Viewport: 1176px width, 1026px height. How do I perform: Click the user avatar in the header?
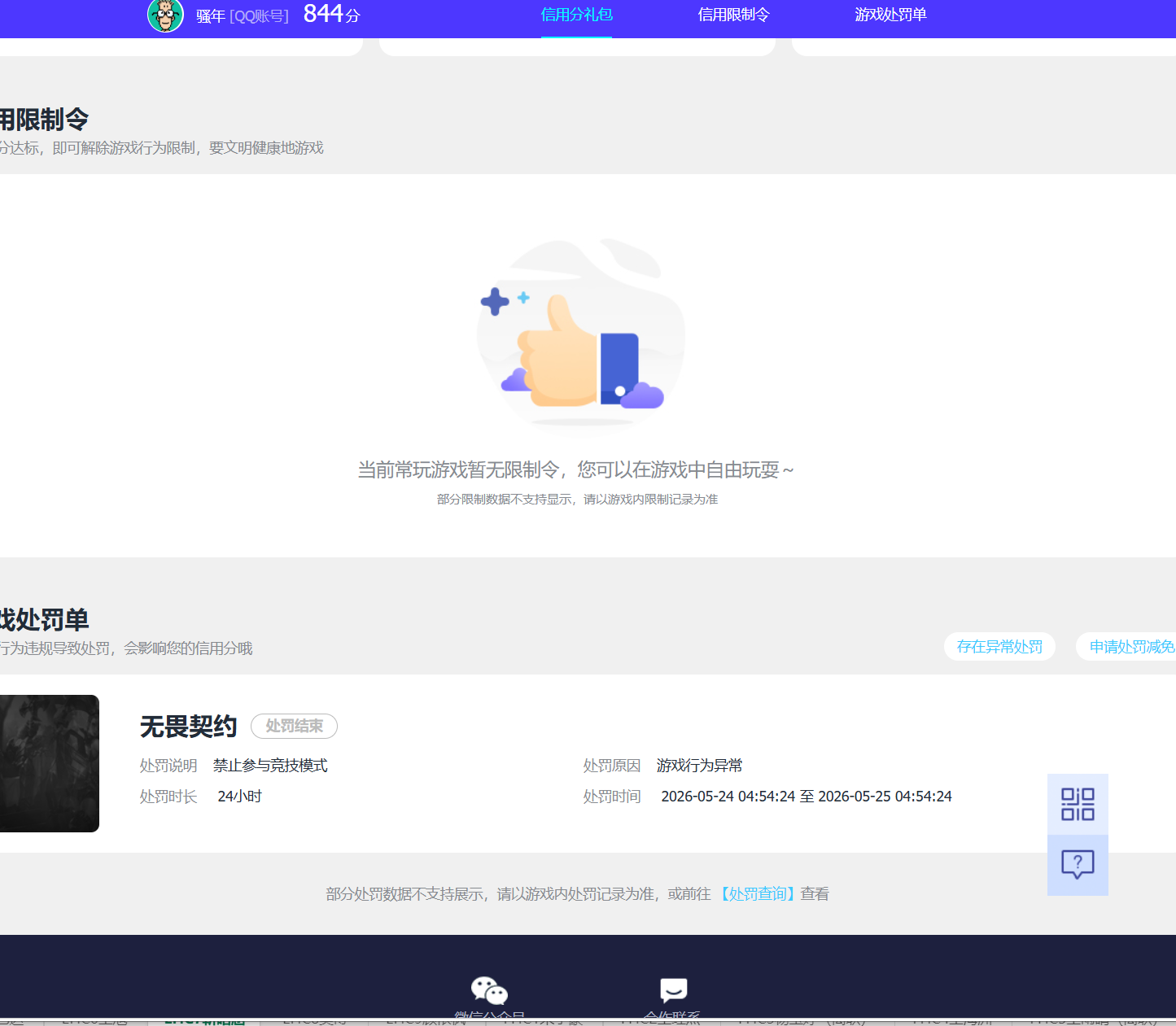click(165, 15)
